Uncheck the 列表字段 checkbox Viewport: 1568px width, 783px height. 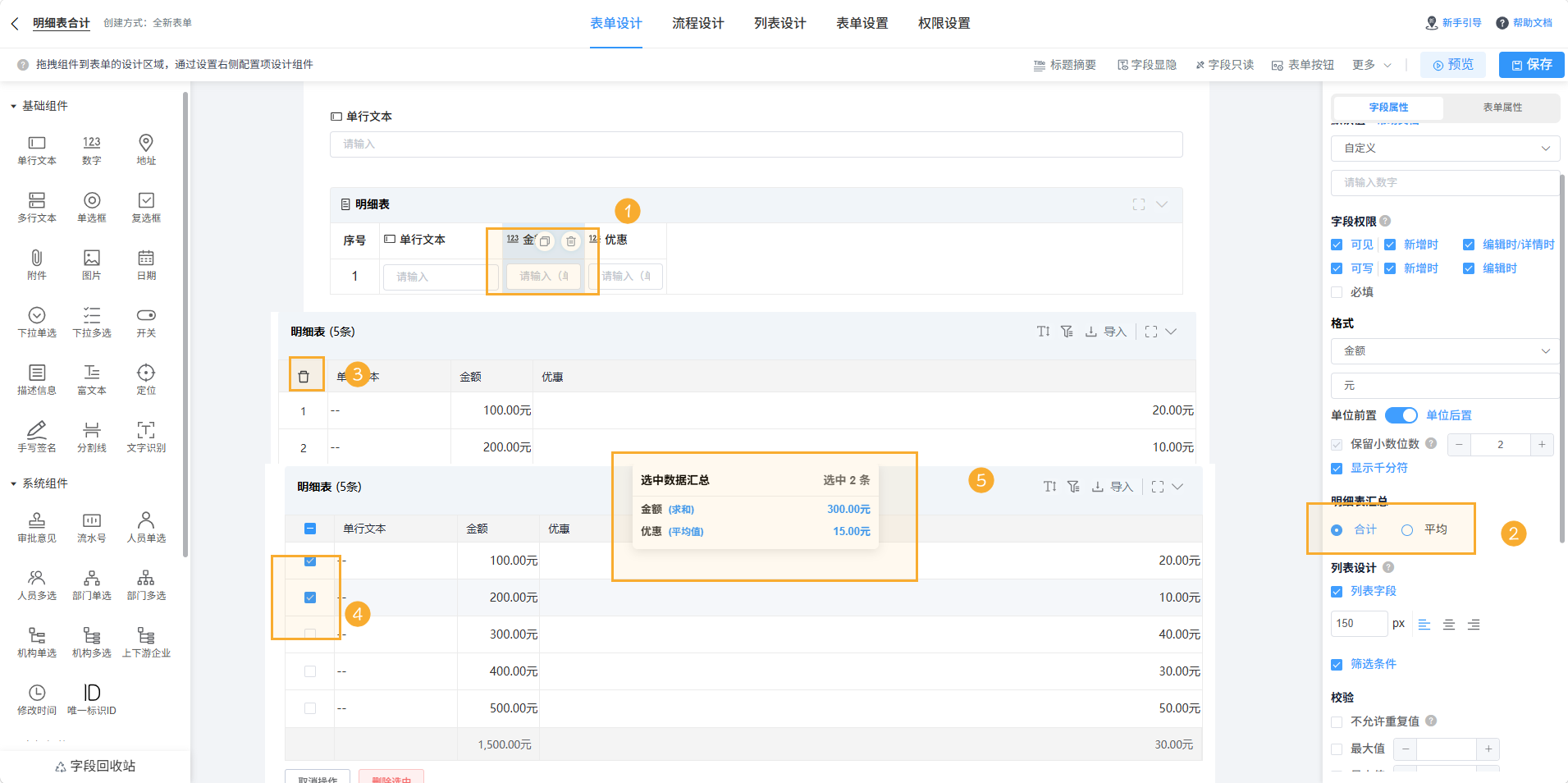pyautogui.click(x=1337, y=591)
